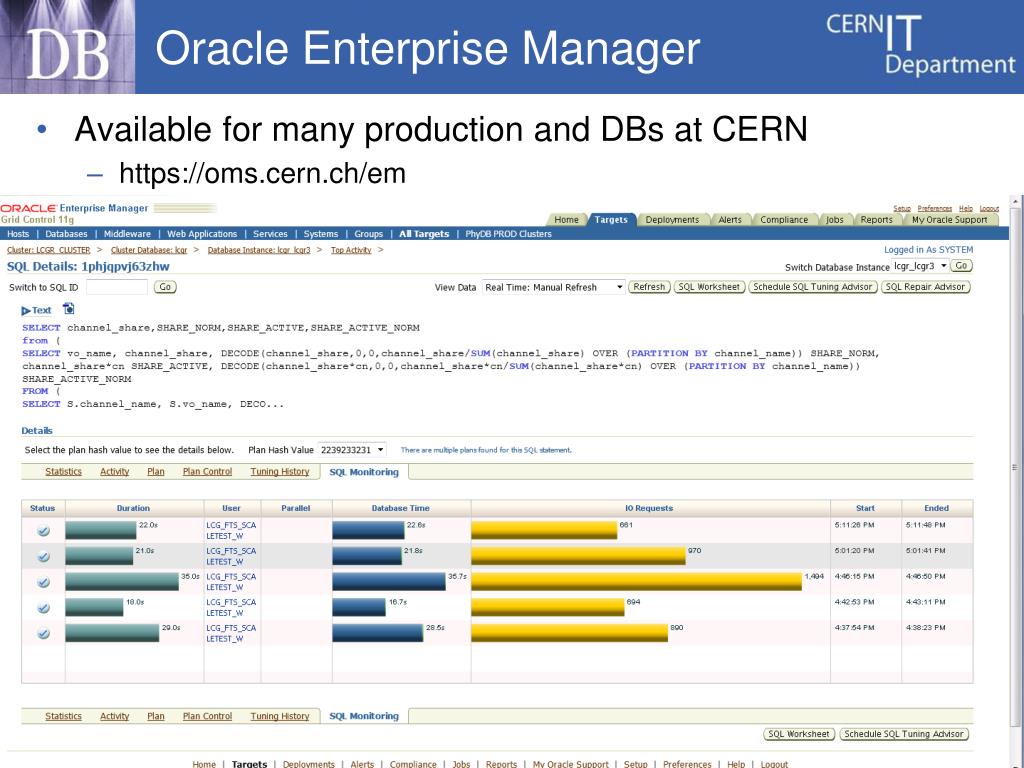Click the copy SQL text icon
The image size is (1024, 768).
pyautogui.click(x=69, y=309)
